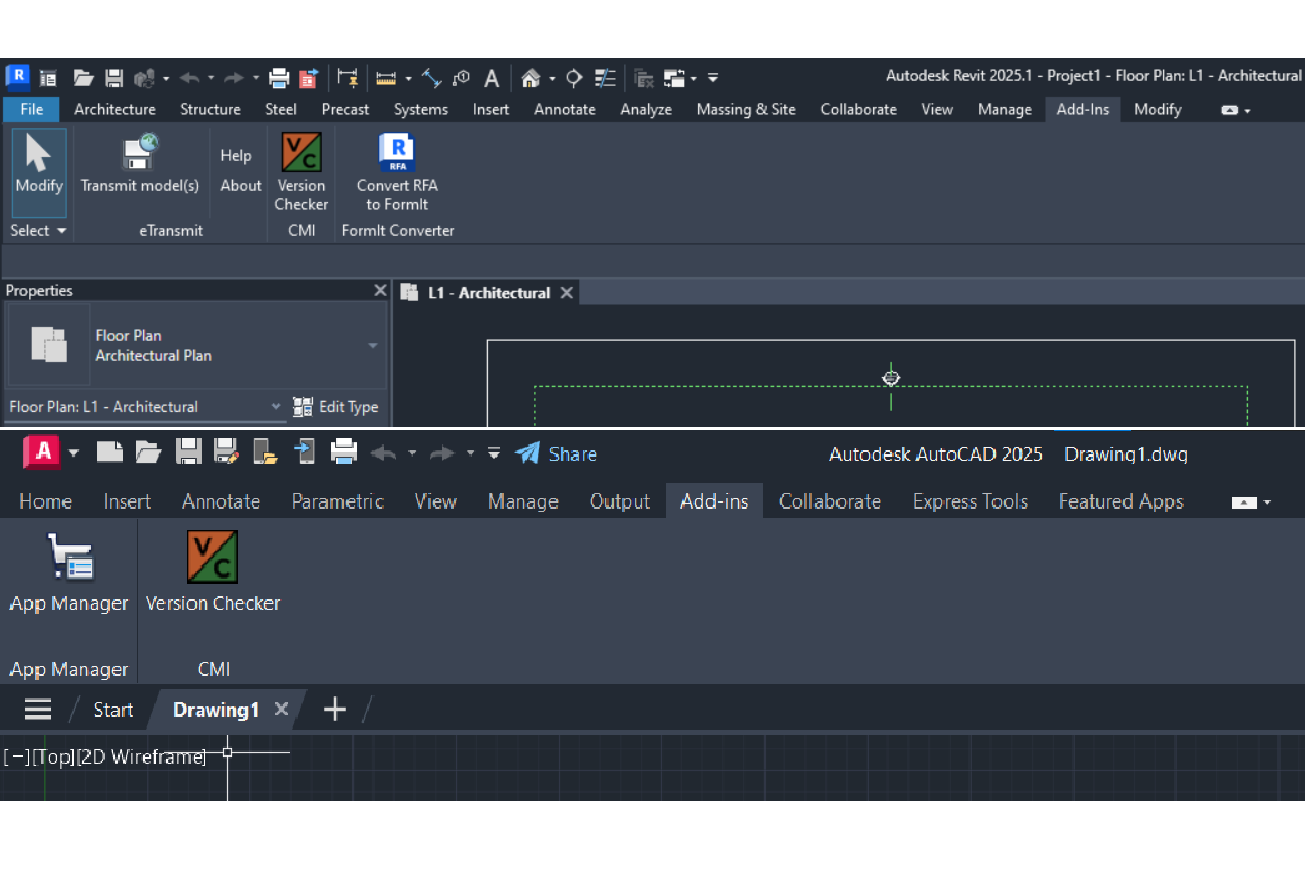The width and height of the screenshot is (1305, 874).
Task: Click Help in the eTransmit panel
Action: pyautogui.click(x=236, y=155)
